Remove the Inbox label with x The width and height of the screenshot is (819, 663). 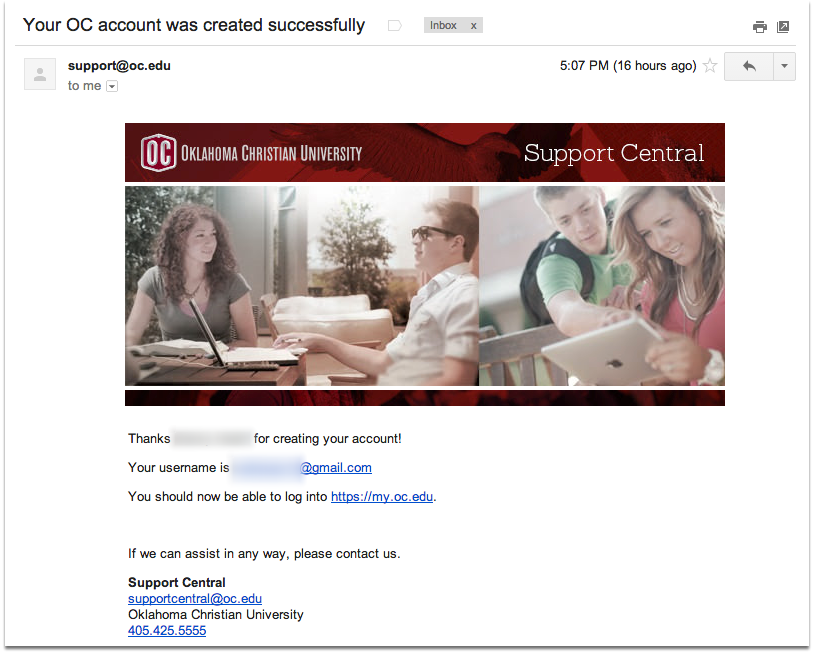(x=473, y=26)
